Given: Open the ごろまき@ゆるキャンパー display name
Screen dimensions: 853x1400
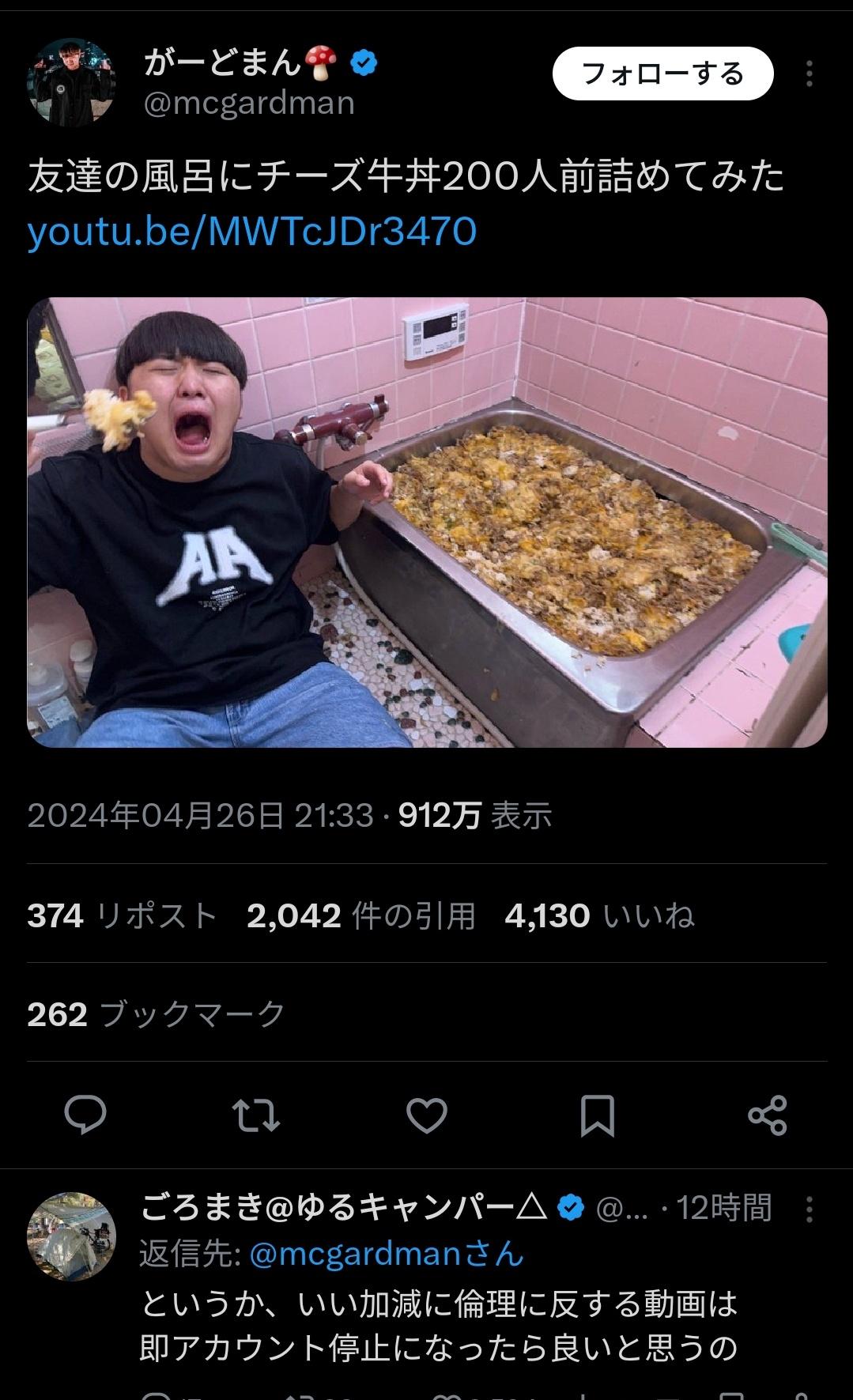Looking at the screenshot, I should click(x=344, y=1207).
